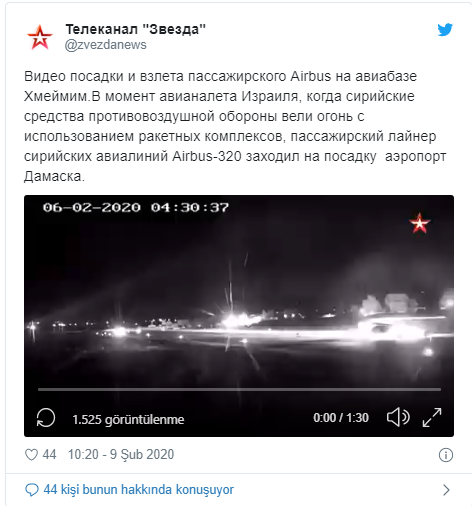472x506 pixels.
Task: Click the 0:00 / 1:30 time display
Action: pyautogui.click(x=341, y=418)
